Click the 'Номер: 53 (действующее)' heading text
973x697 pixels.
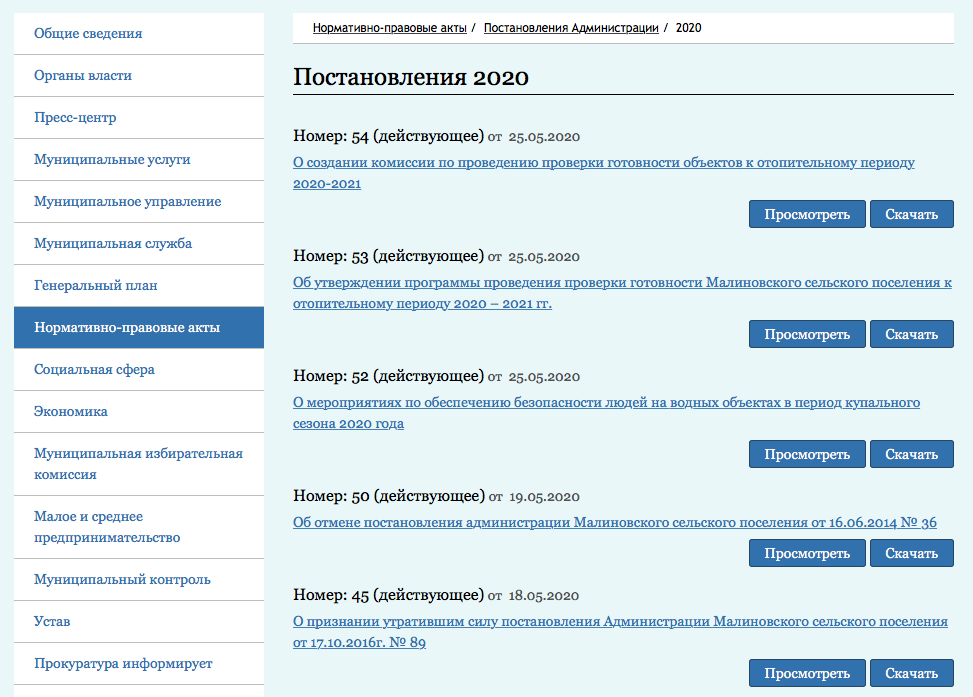tap(388, 256)
